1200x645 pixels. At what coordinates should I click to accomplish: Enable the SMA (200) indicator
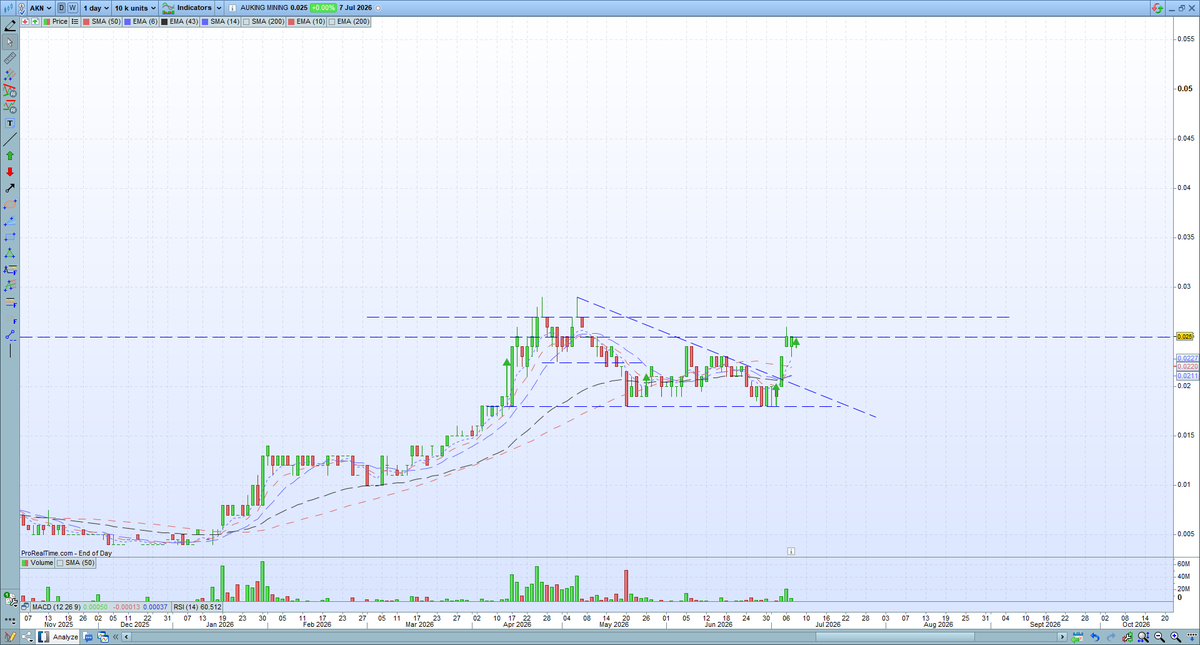tap(263, 22)
